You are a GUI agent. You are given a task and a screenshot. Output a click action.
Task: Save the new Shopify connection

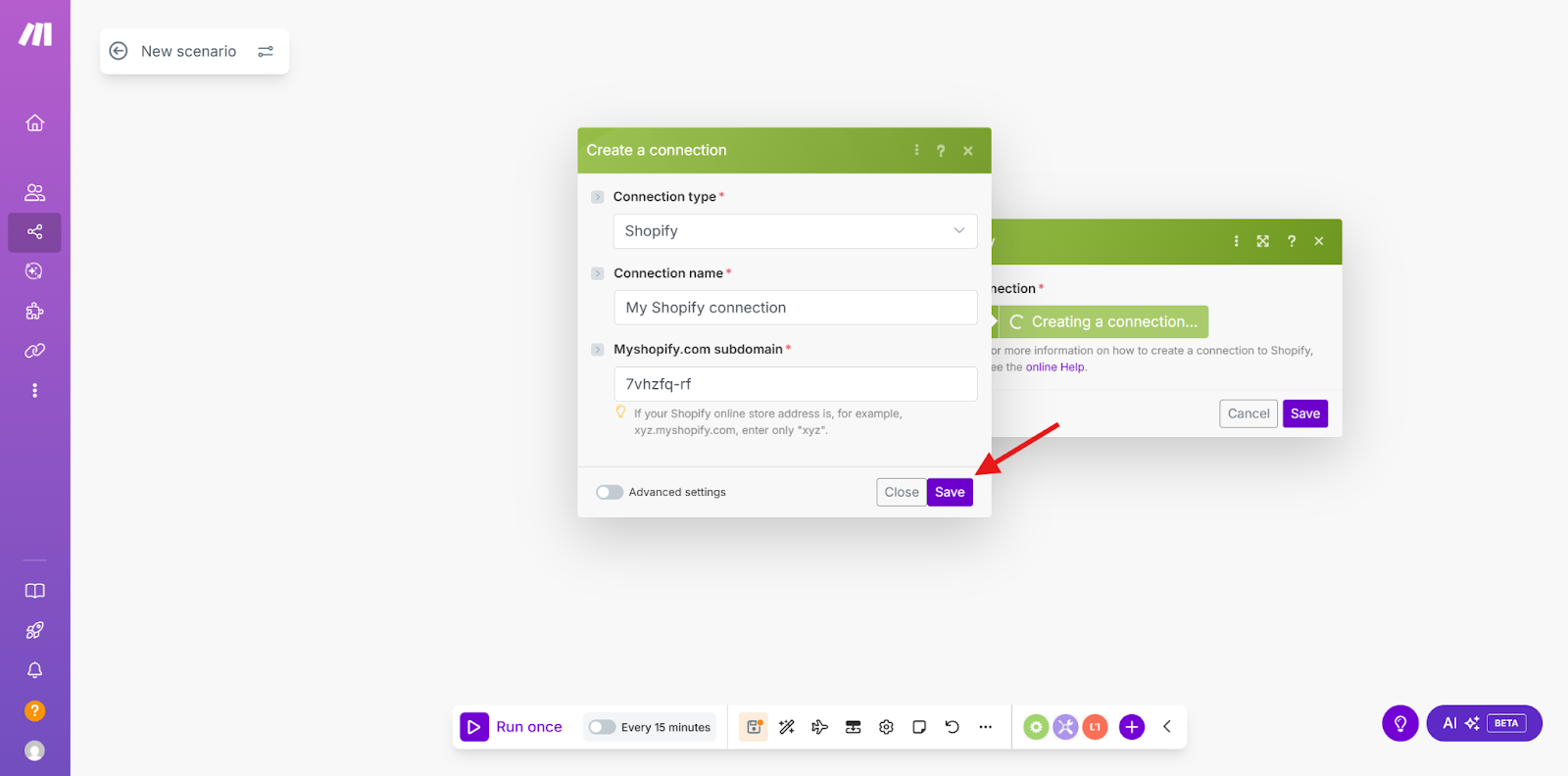[x=950, y=492]
